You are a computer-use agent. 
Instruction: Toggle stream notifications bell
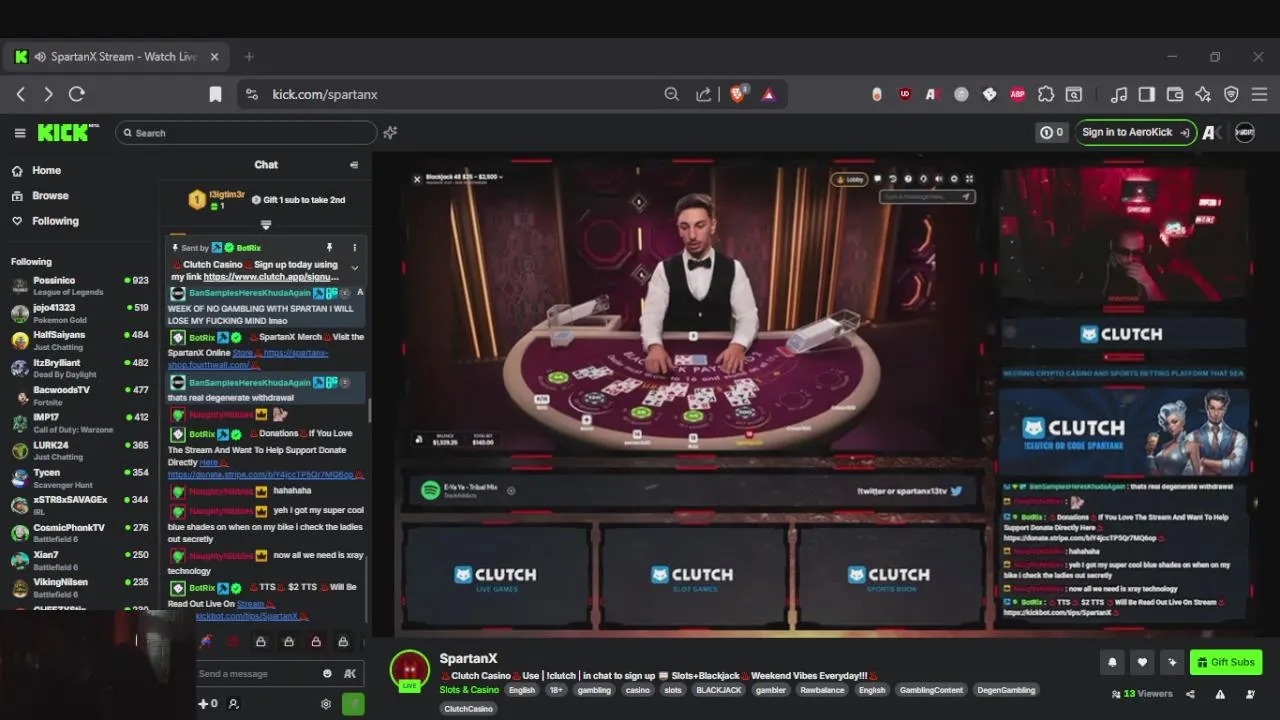[x=1112, y=662]
